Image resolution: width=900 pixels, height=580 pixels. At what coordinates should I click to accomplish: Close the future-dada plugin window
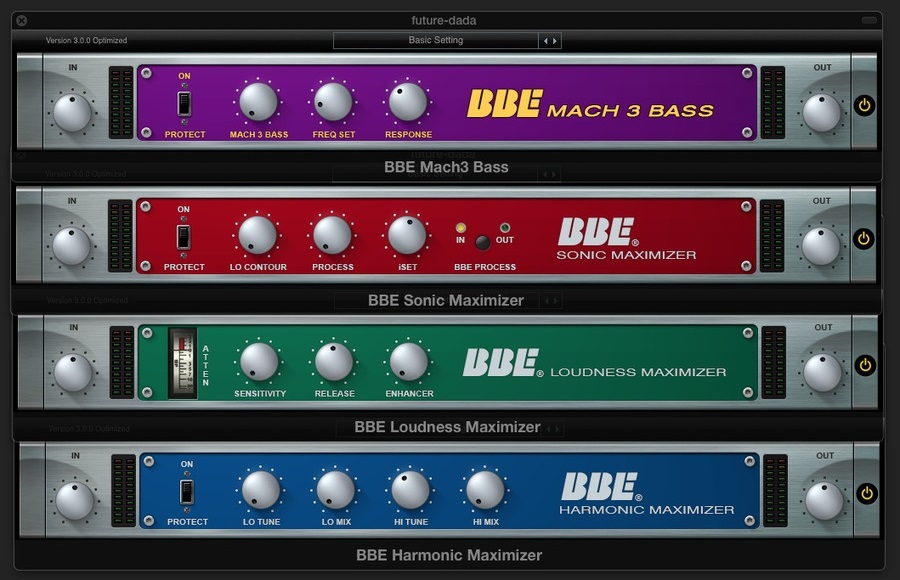point(21,21)
